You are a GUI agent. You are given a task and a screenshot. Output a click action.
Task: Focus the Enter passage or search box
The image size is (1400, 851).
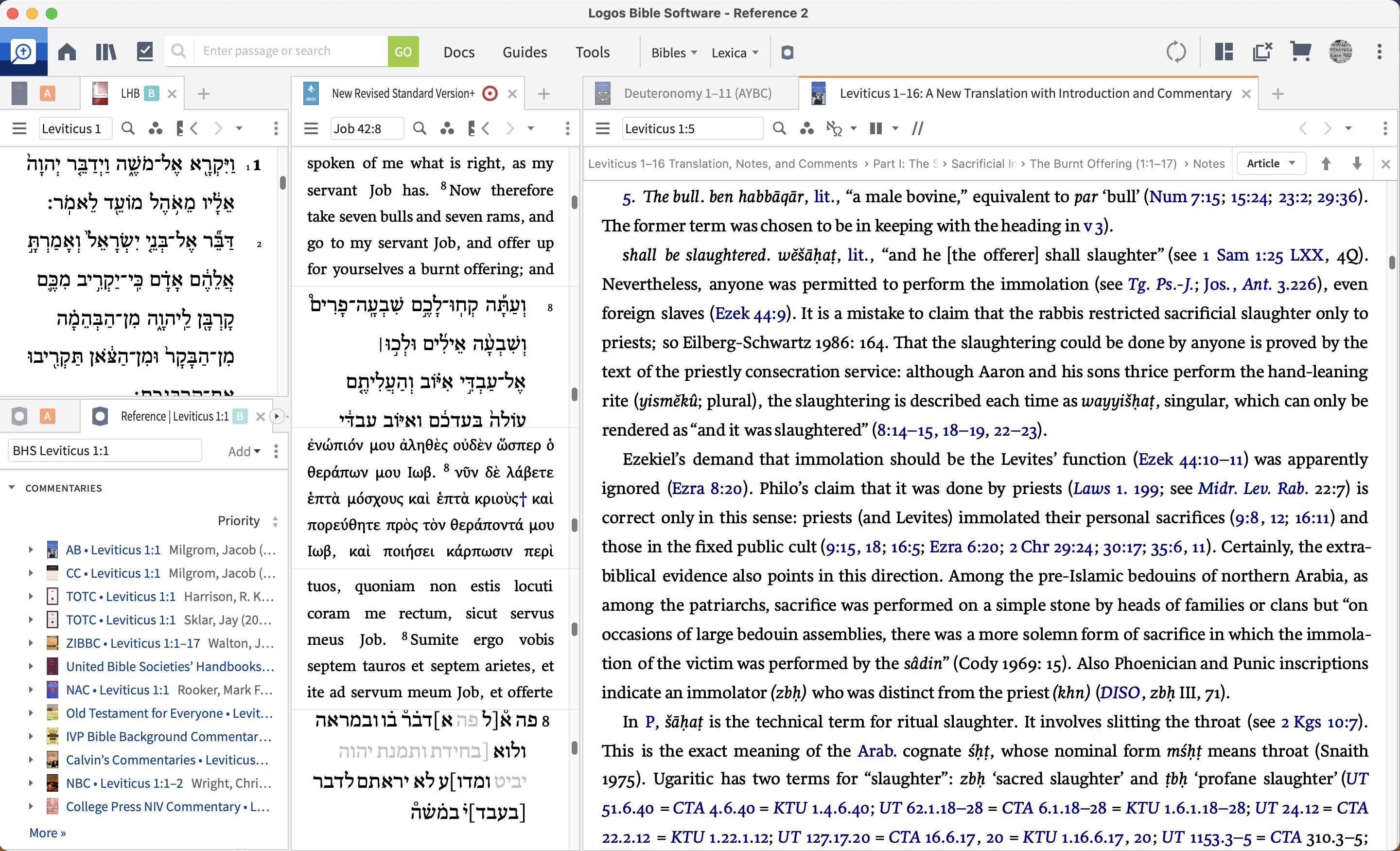click(291, 51)
